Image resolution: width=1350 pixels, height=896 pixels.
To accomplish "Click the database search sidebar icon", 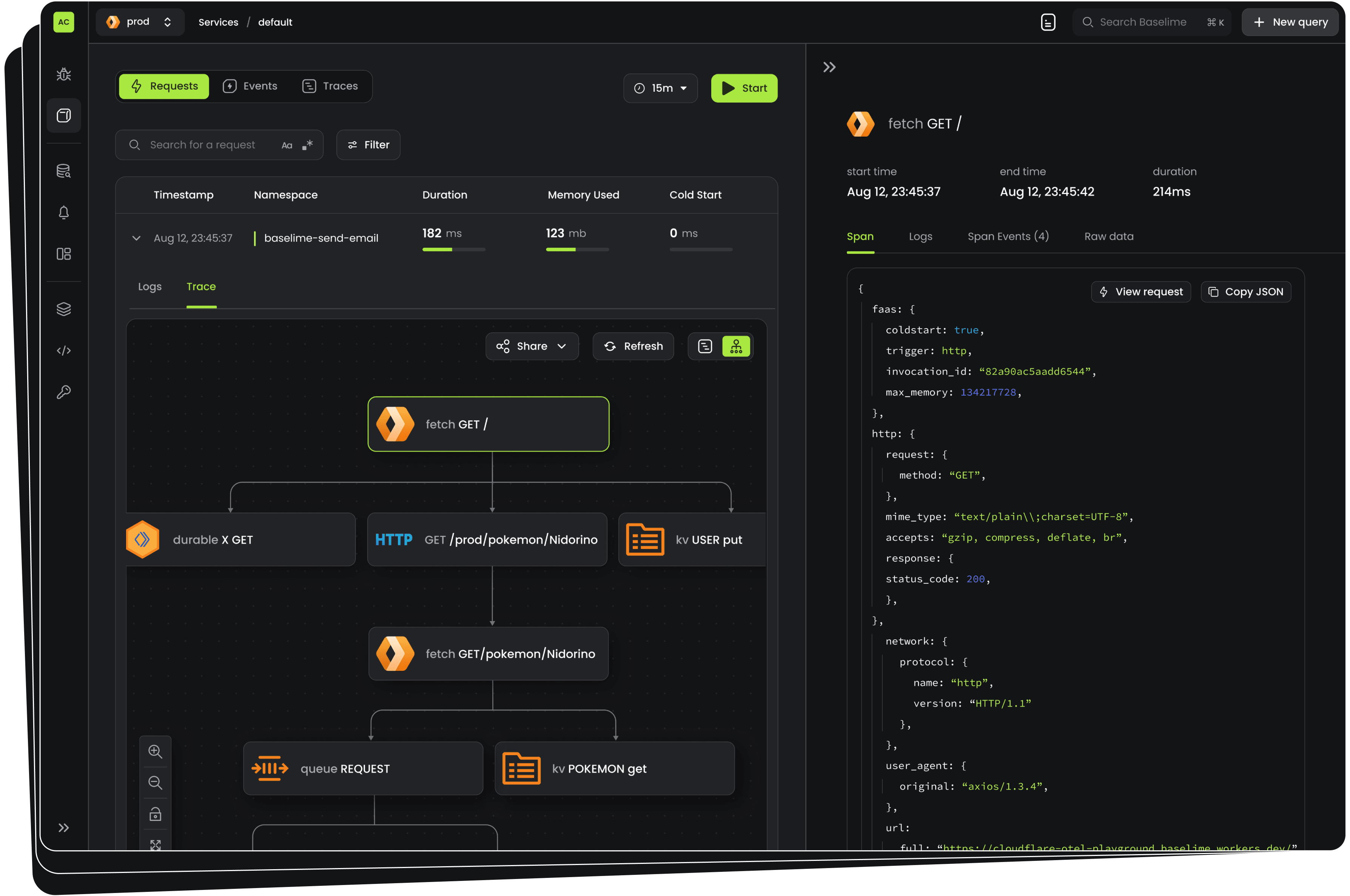I will coord(63,171).
